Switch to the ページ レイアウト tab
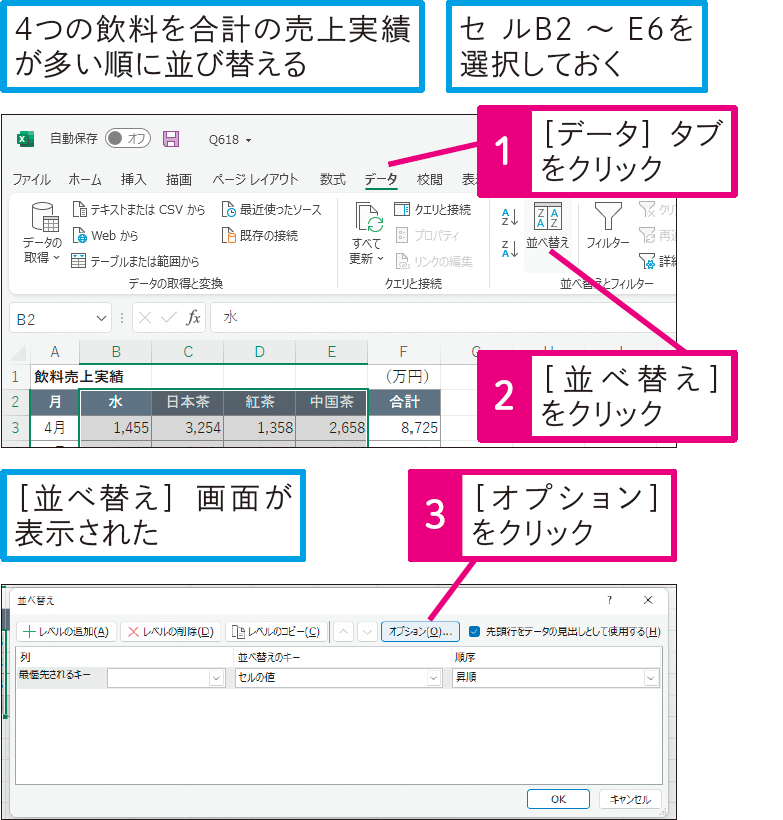783x820 pixels. [x=255, y=179]
